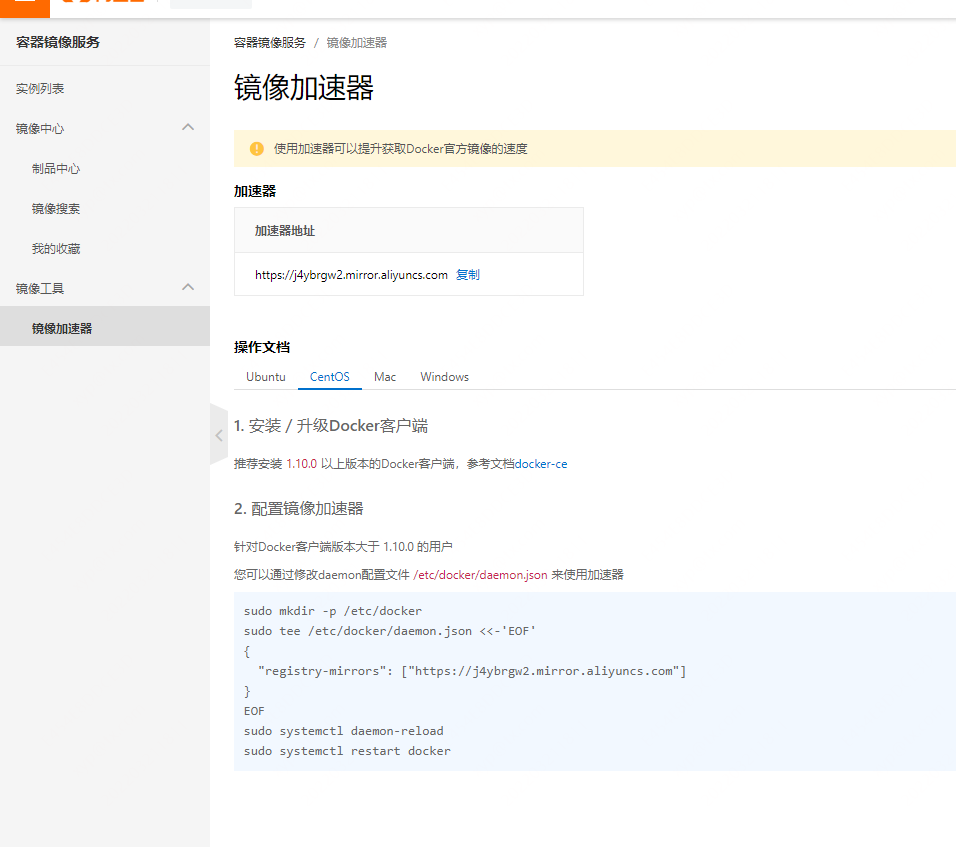Open the docker-ce documentation link

541,464
